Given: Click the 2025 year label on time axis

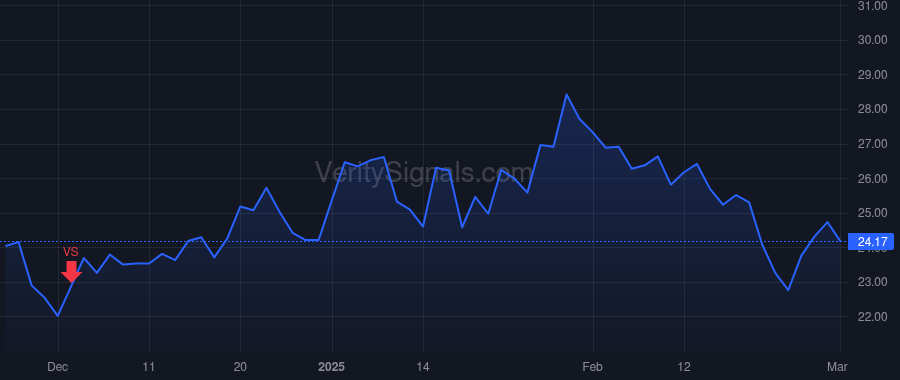Looking at the screenshot, I should point(332,367).
